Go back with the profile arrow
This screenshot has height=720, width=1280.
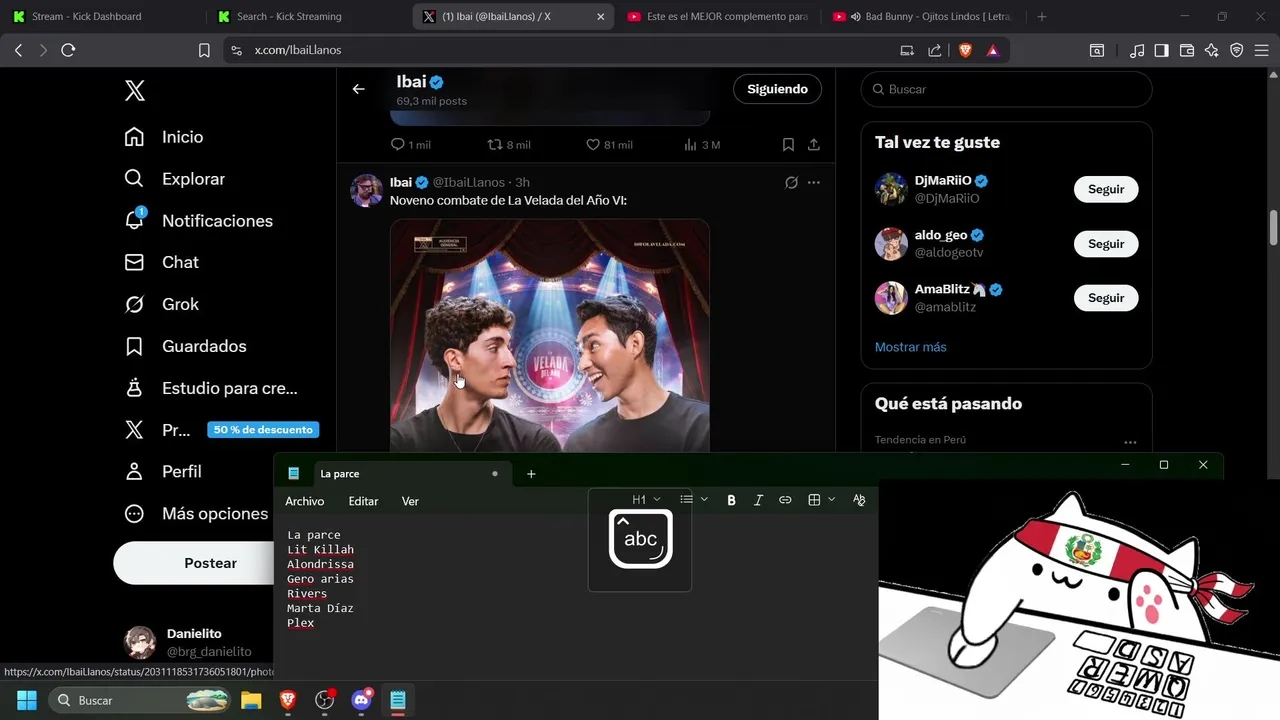pos(359,89)
